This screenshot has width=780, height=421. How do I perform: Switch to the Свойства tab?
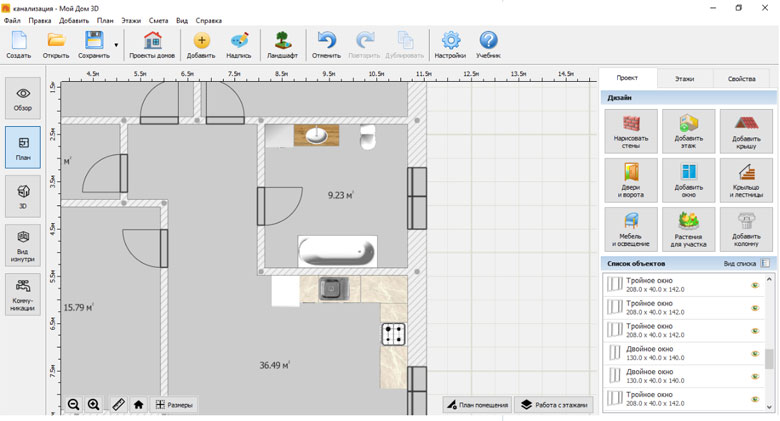click(741, 78)
